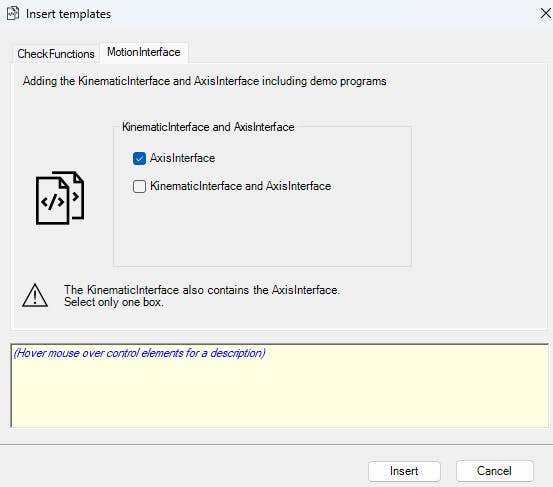
Task: Click the group box title 'KinematicInterface and AxisInterface'
Action: (x=208, y=127)
